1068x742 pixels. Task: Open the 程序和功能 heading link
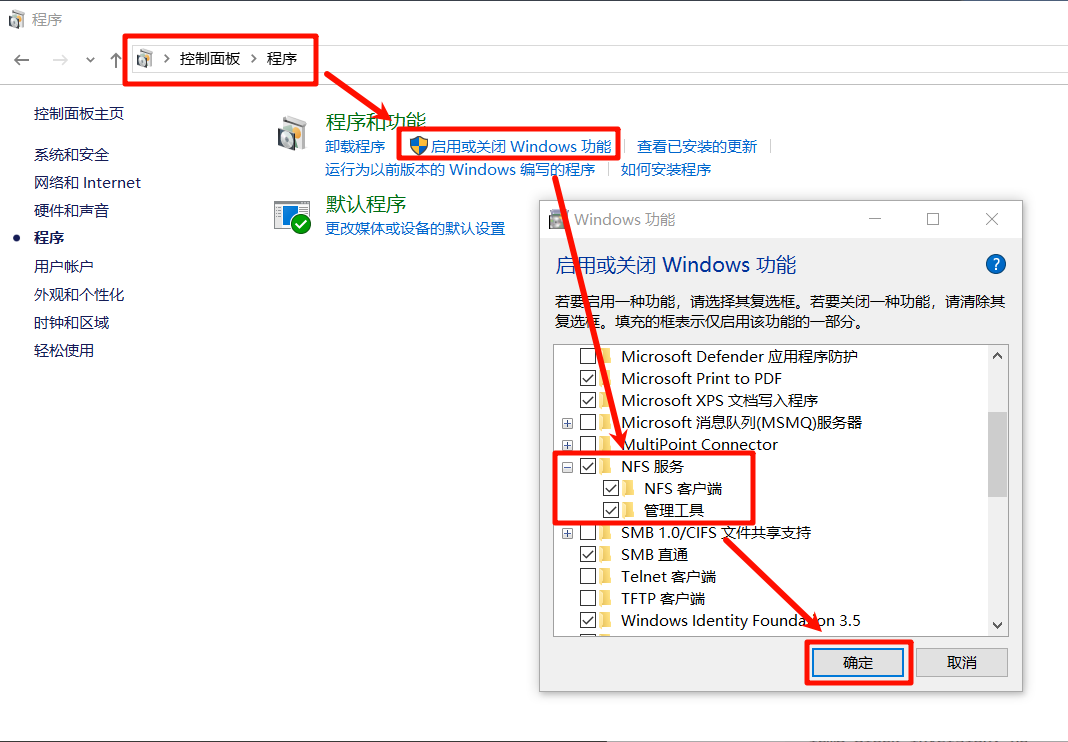(375, 121)
